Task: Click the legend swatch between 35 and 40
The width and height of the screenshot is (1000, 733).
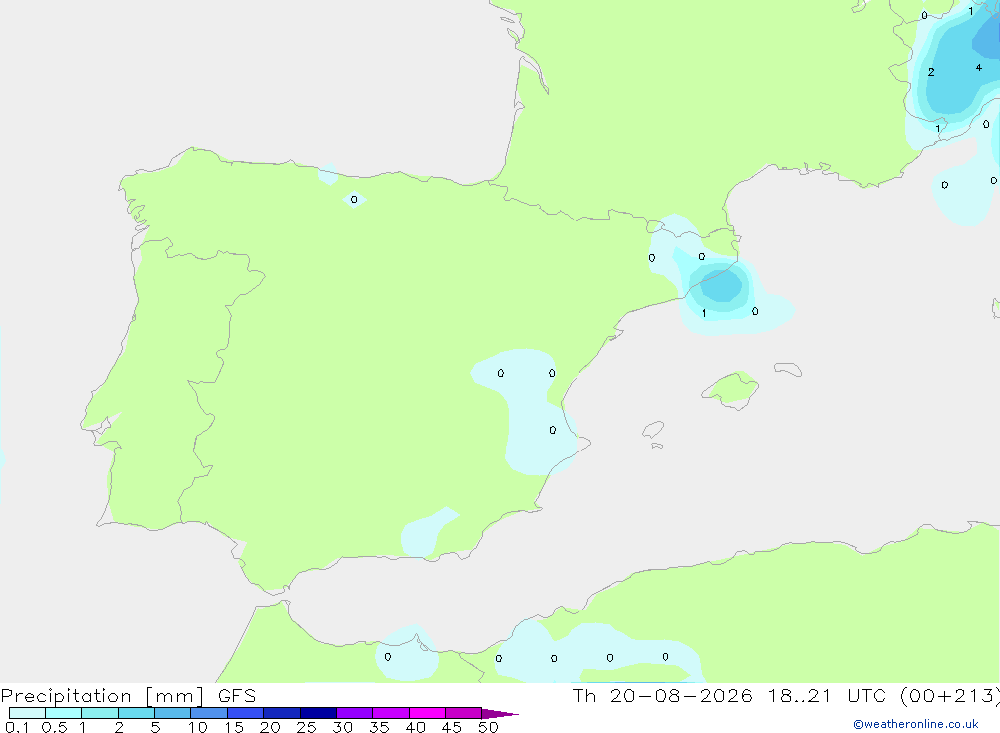Action: coord(391,713)
